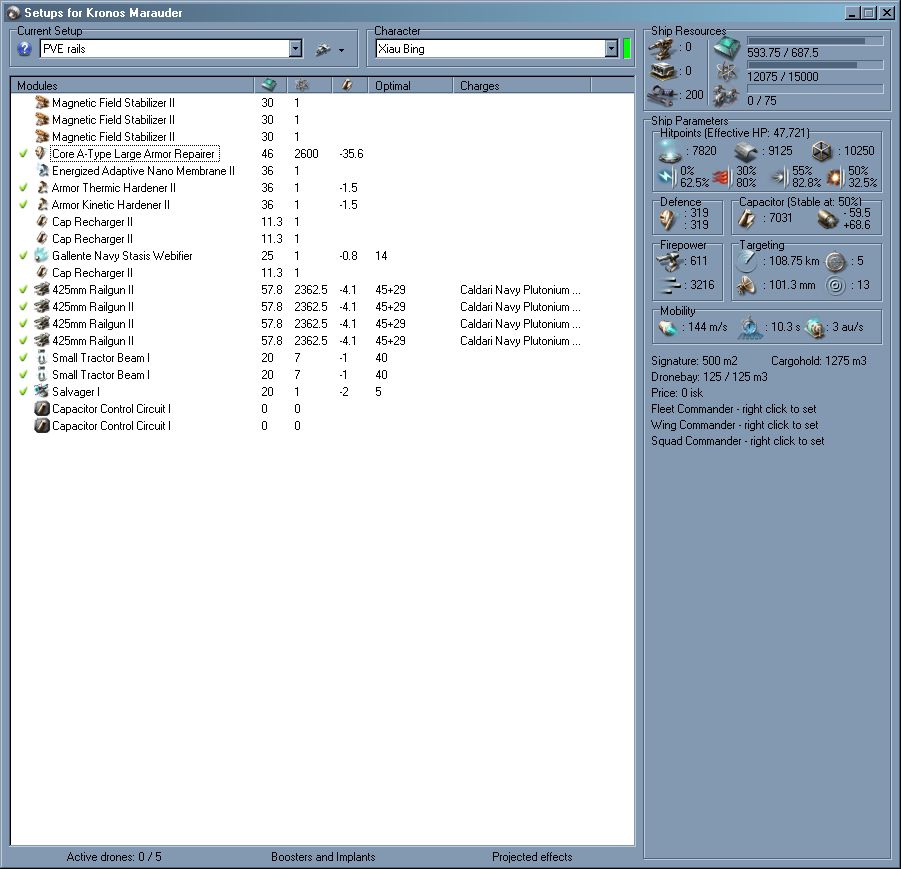901x869 pixels.
Task: Click the shield hitpoints icon showing 7820
Action: [669, 151]
